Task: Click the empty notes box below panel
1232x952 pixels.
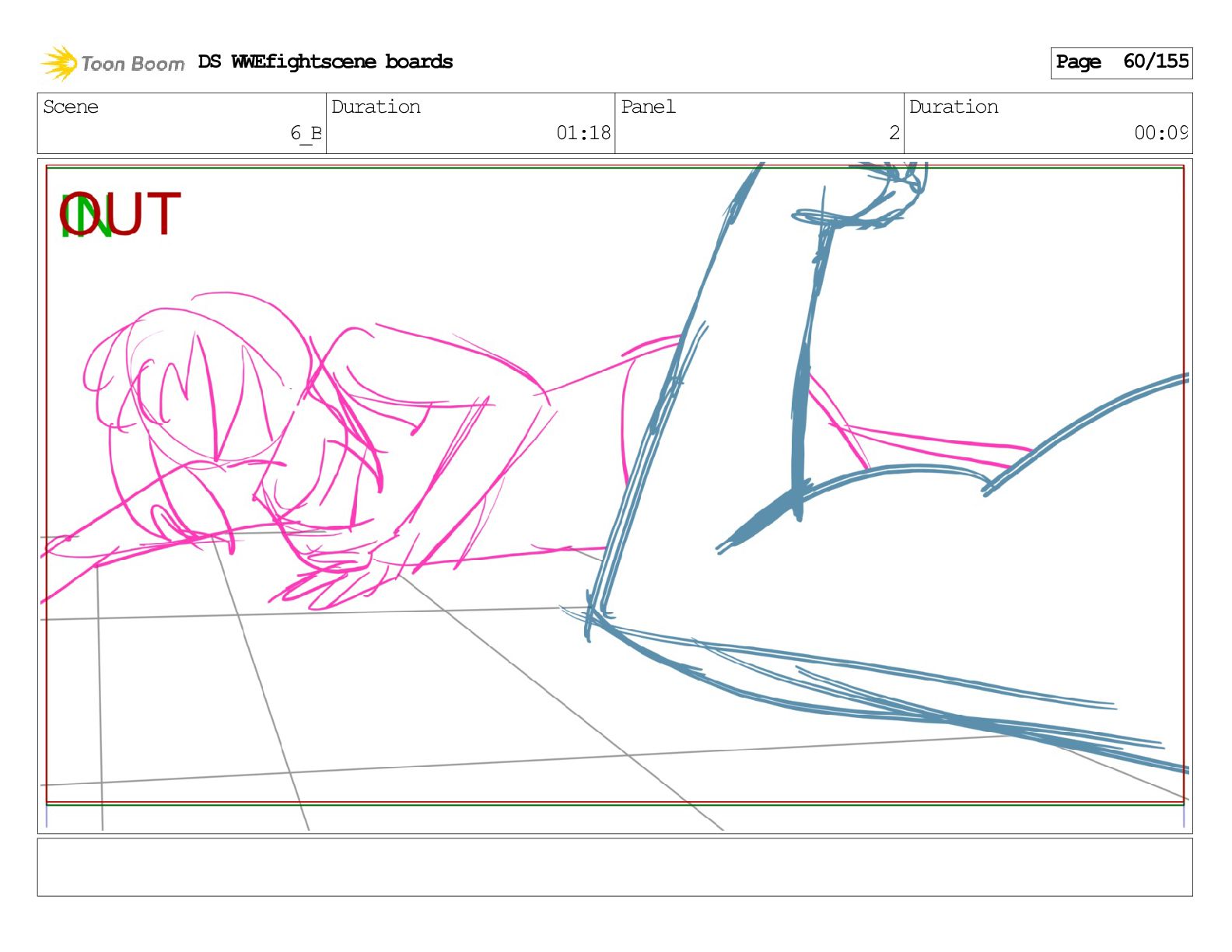Action: pyautogui.click(x=614, y=866)
